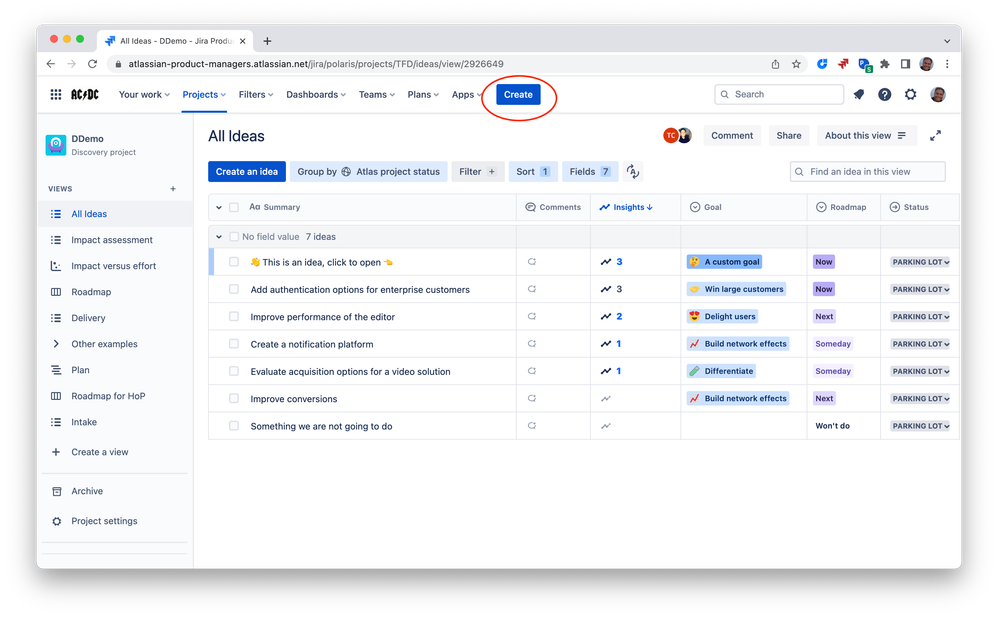998x617 pixels.
Task: Click the Jira Search field
Action: [779, 94]
